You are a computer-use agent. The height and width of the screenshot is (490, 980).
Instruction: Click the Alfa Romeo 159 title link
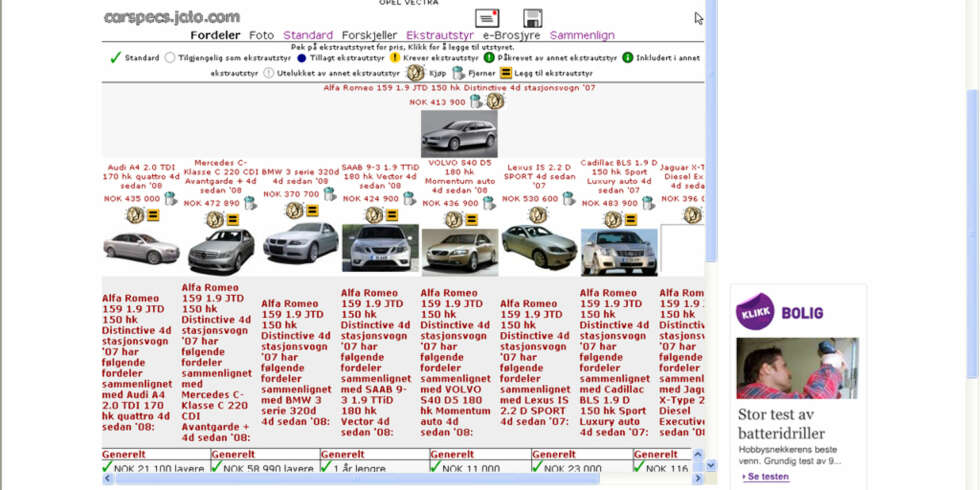point(459,88)
